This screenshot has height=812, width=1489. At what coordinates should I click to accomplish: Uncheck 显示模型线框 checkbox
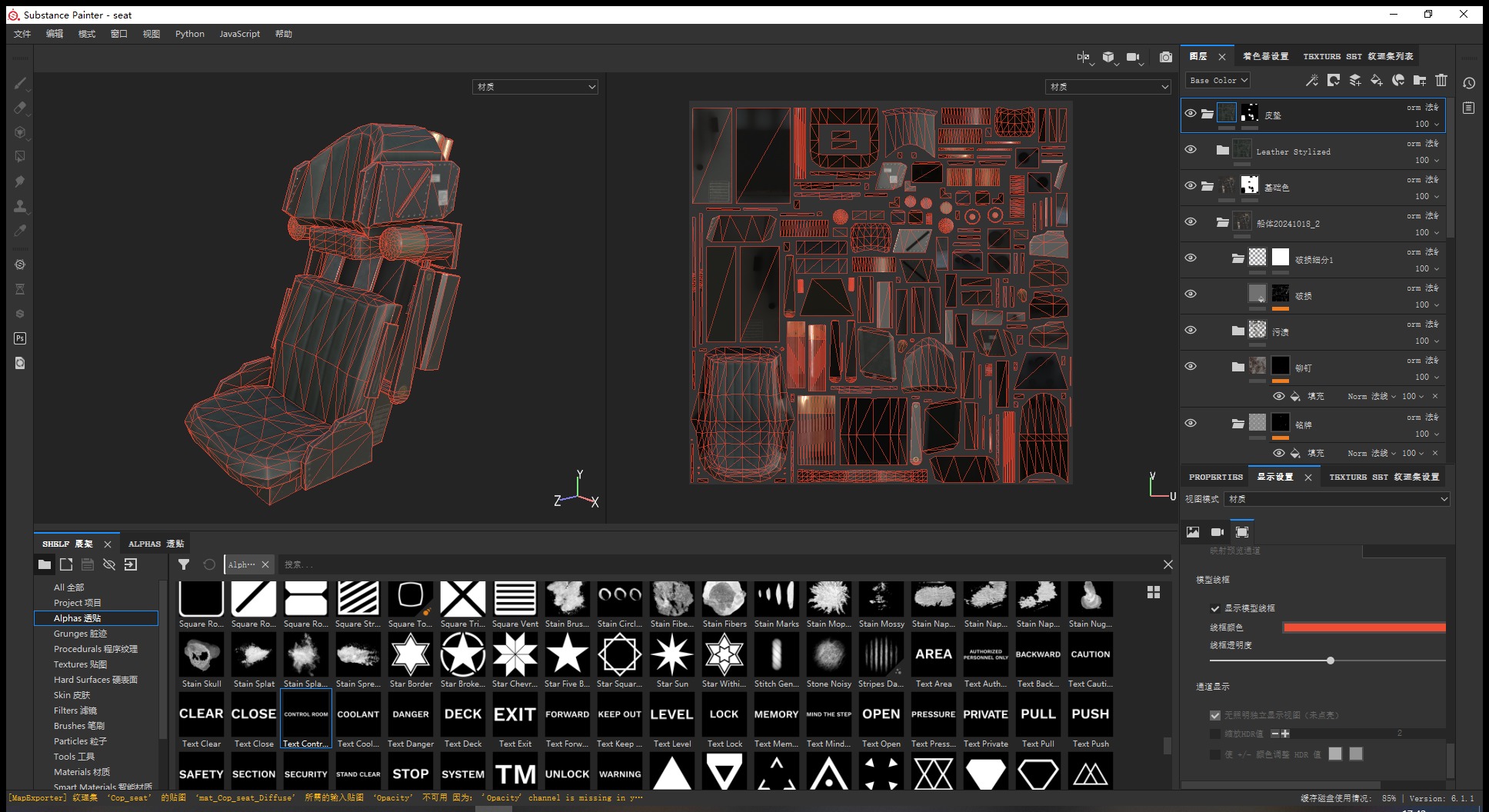tap(1215, 608)
